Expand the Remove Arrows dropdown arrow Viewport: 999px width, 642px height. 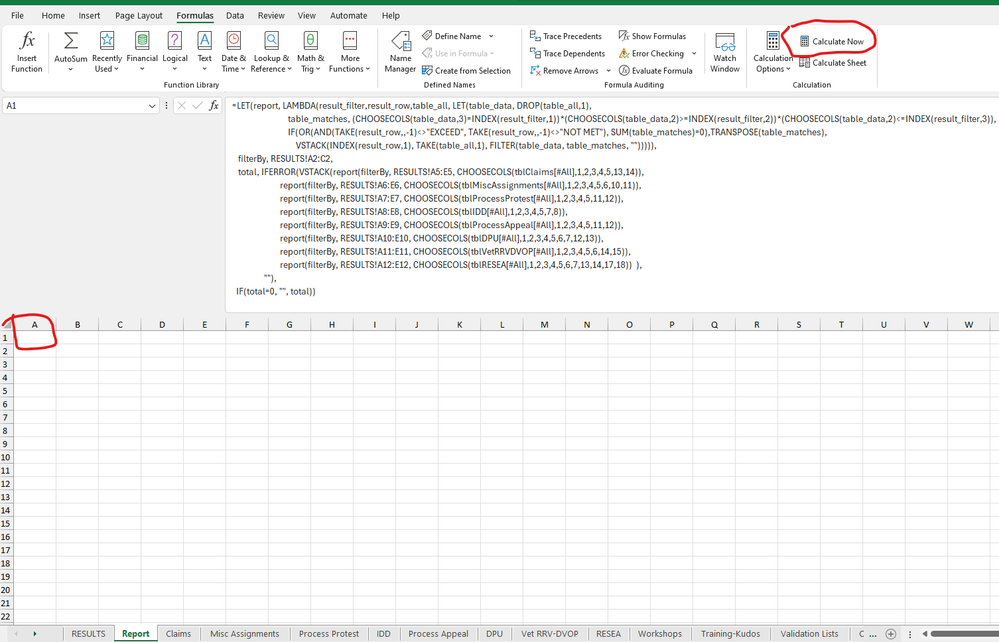coord(608,71)
